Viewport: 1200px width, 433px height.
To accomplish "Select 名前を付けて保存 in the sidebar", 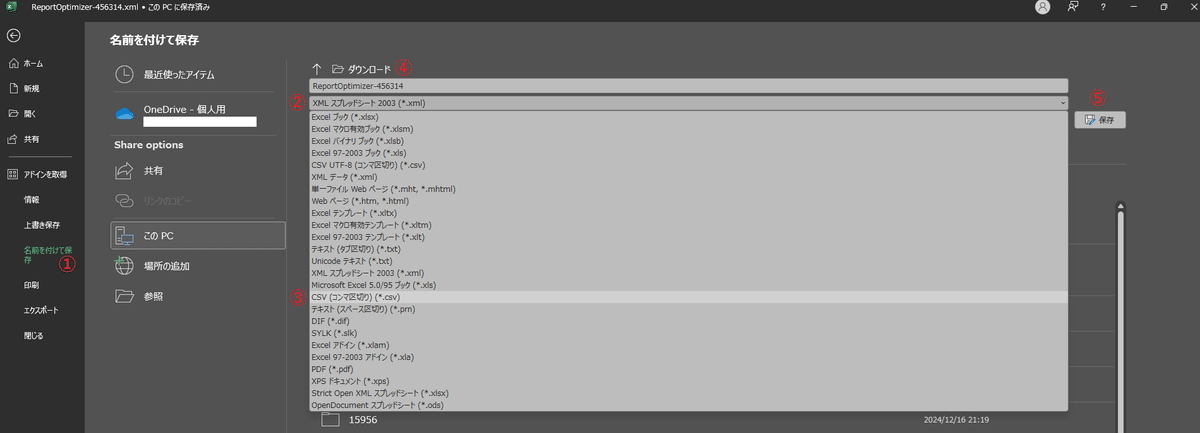I will [x=46, y=254].
